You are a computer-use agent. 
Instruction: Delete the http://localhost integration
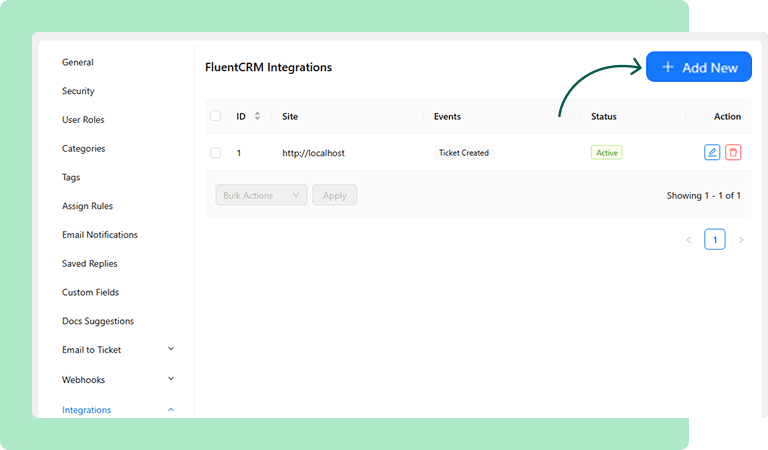(x=733, y=152)
